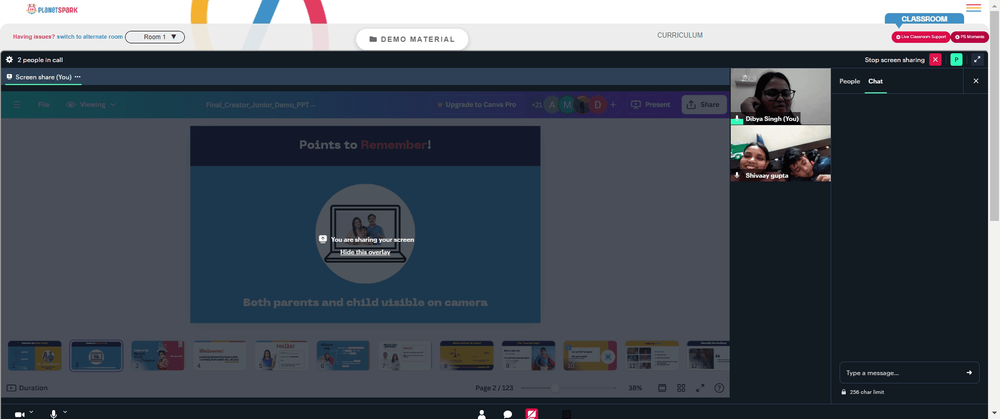Click Shivaay gupta video tile

pyautogui.click(x=781, y=153)
